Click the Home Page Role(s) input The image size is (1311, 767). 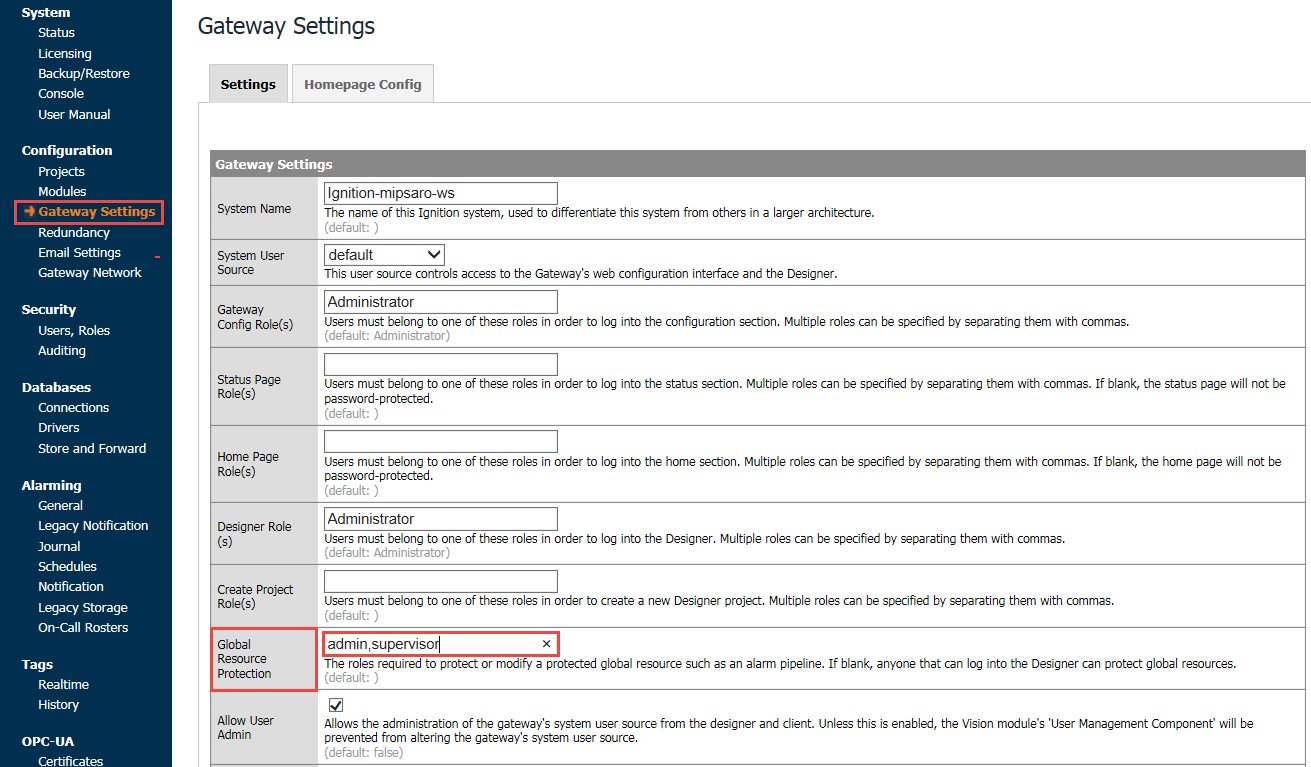440,441
